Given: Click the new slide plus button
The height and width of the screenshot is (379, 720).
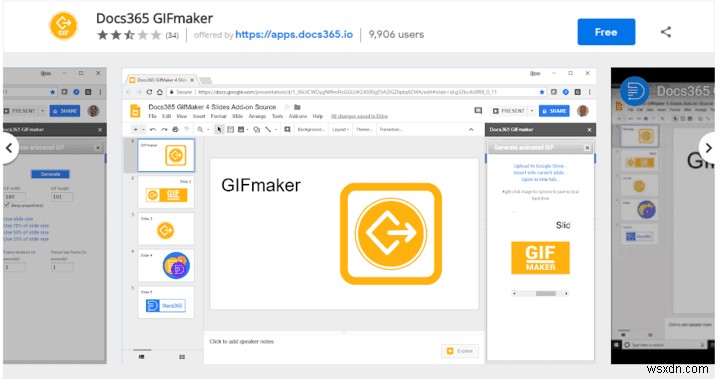Looking at the screenshot, I should [x=135, y=130].
